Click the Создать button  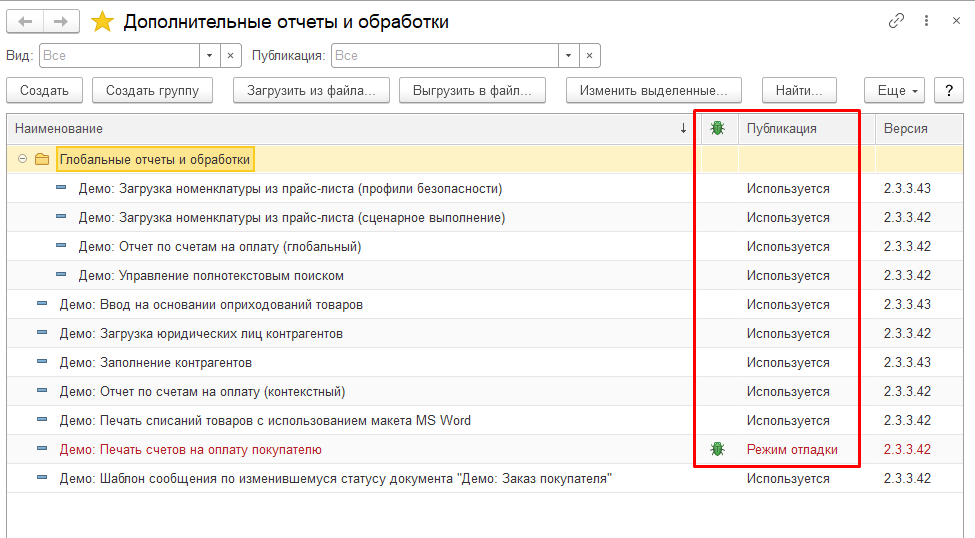coord(44,90)
